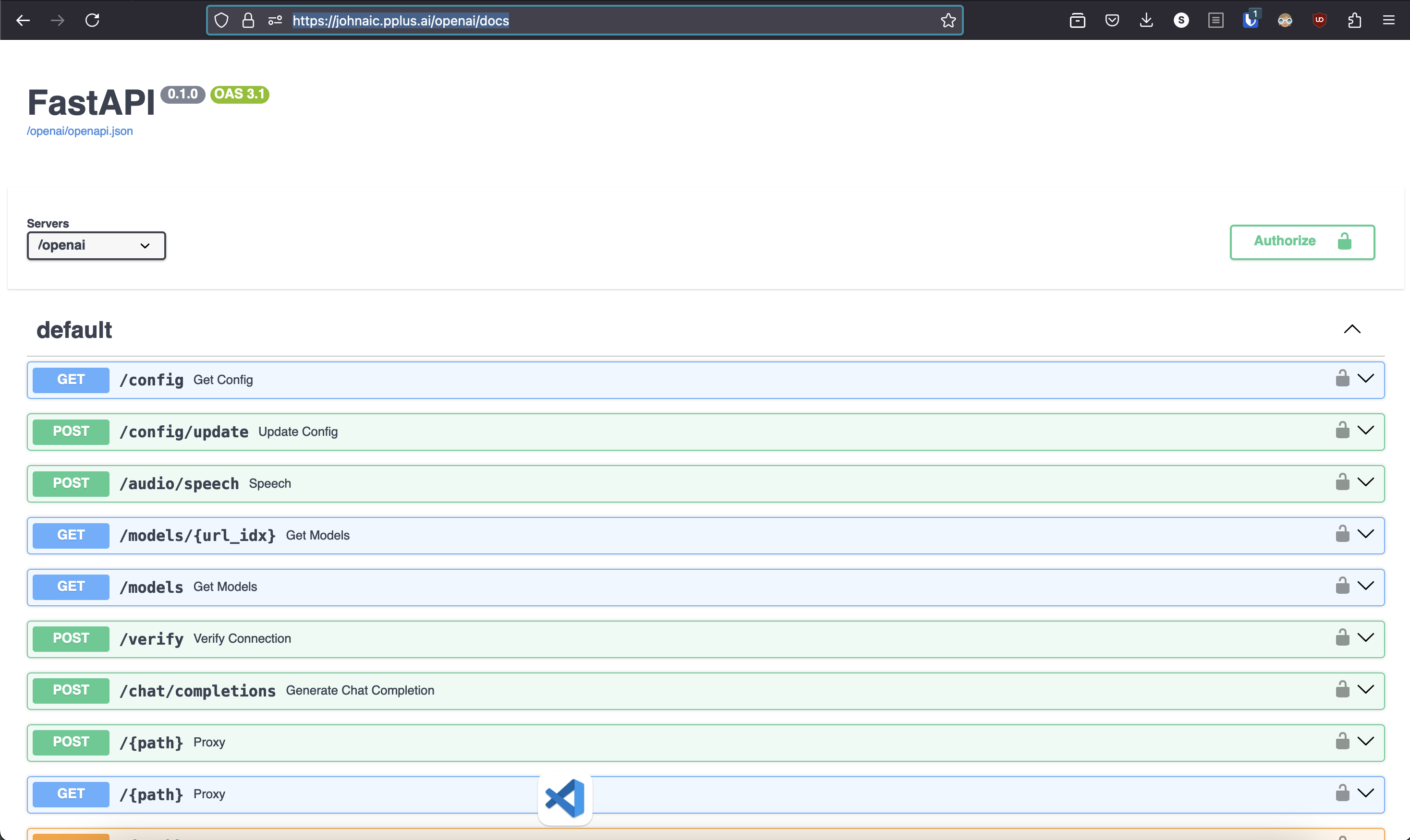Screen dimensions: 1410x840
Task: Expand /verify endpoint chevron
Action: tap(1366, 637)
